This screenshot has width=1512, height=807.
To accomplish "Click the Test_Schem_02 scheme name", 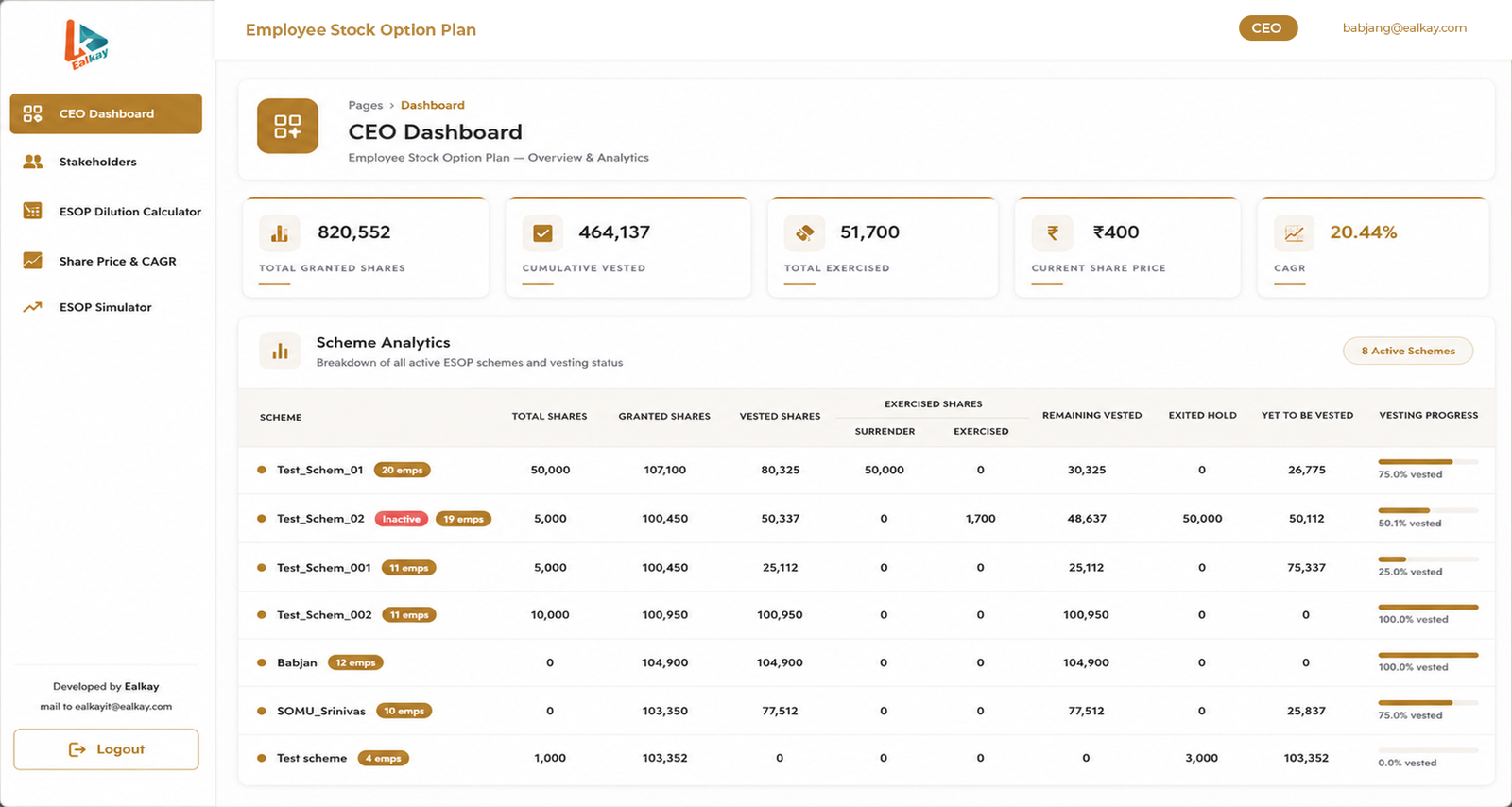I will click(x=320, y=519).
